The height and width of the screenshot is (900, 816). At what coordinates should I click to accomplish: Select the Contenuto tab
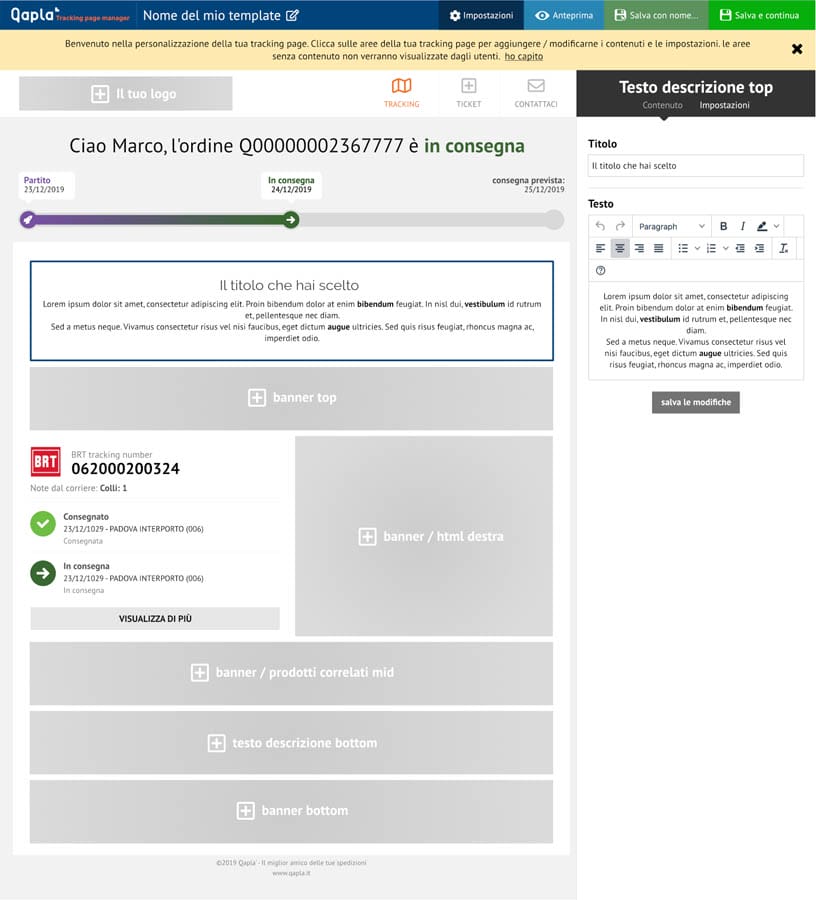click(662, 105)
